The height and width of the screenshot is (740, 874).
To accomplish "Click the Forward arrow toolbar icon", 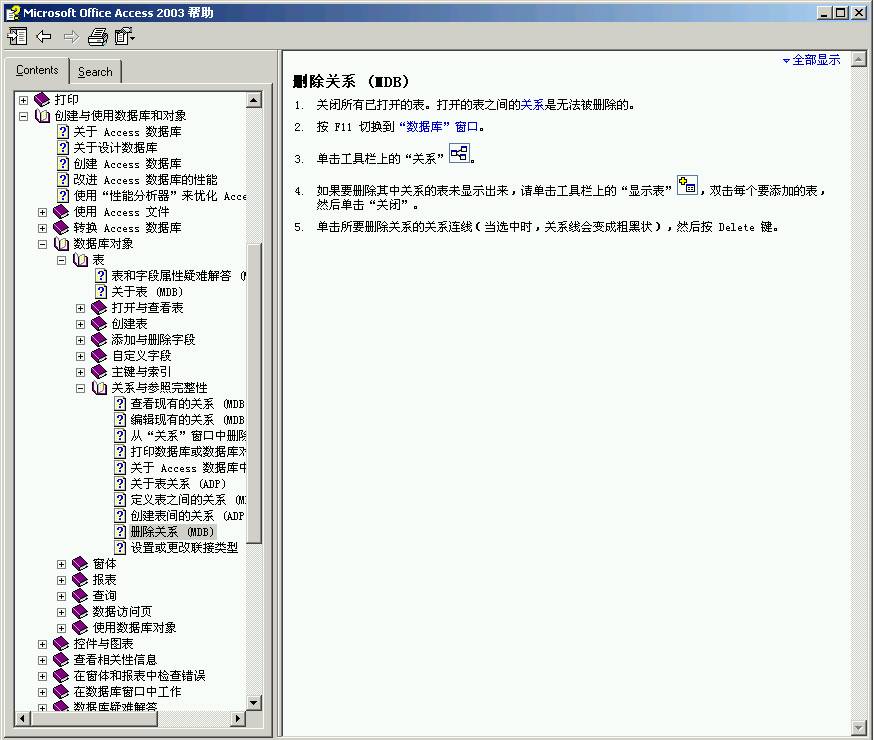I will 71,37.
